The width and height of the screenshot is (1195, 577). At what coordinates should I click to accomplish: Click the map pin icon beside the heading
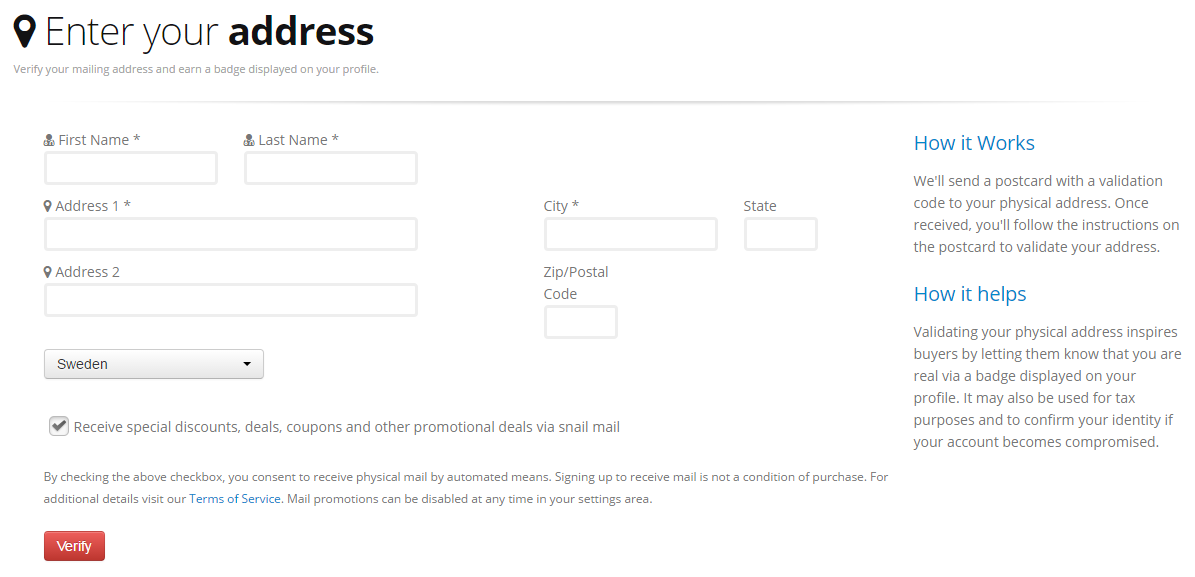(x=25, y=32)
